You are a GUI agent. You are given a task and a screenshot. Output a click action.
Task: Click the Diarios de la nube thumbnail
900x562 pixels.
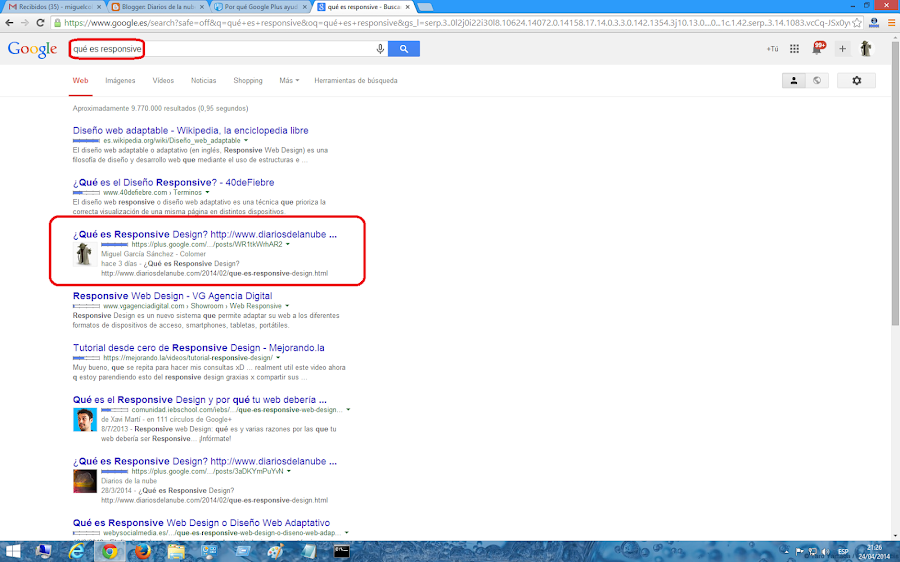click(x=84, y=481)
